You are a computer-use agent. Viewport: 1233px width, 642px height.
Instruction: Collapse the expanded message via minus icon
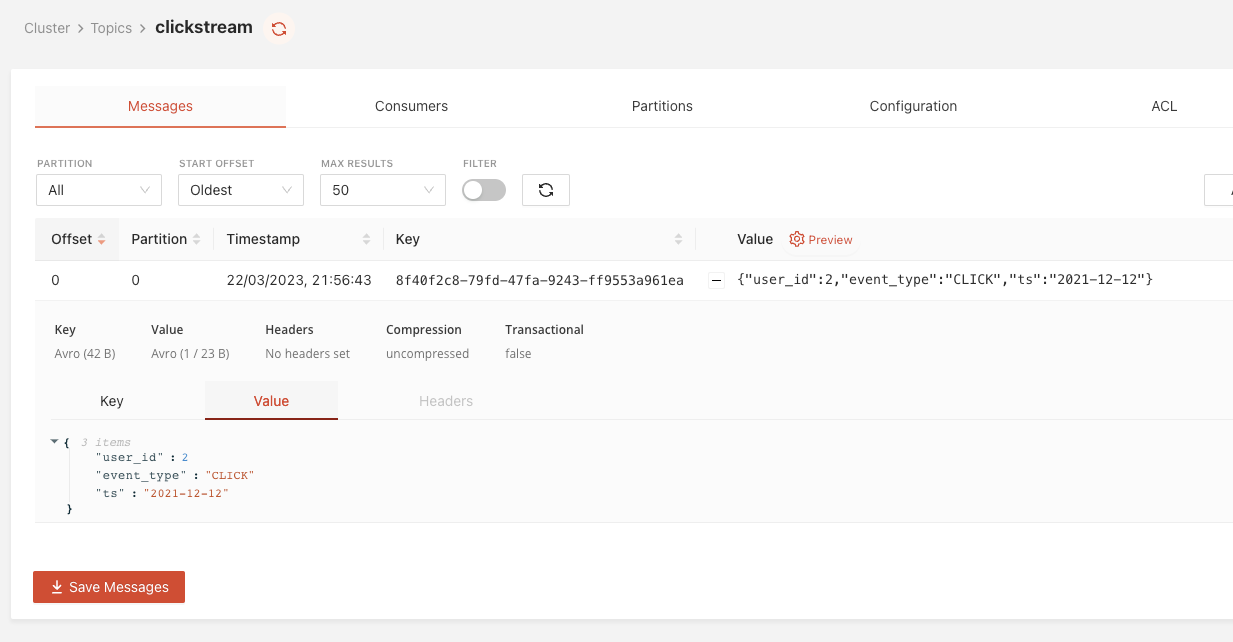(x=716, y=280)
